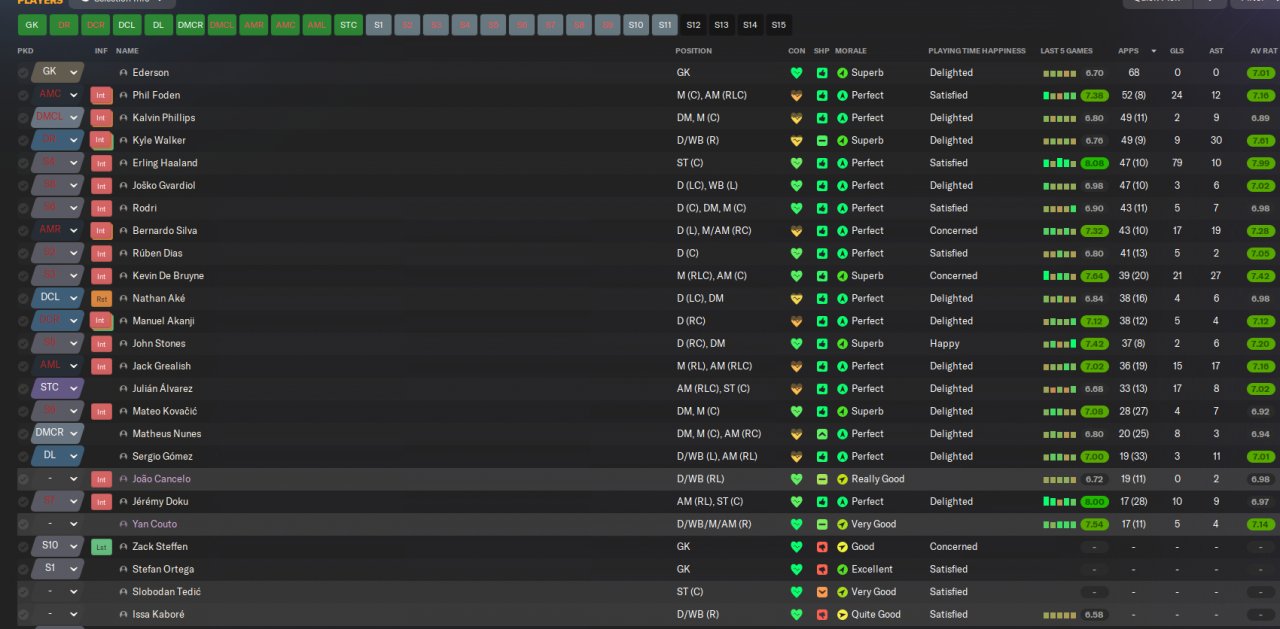
Task: Open Nathan Aké's DCL position dropdown
Action: click(x=57, y=298)
